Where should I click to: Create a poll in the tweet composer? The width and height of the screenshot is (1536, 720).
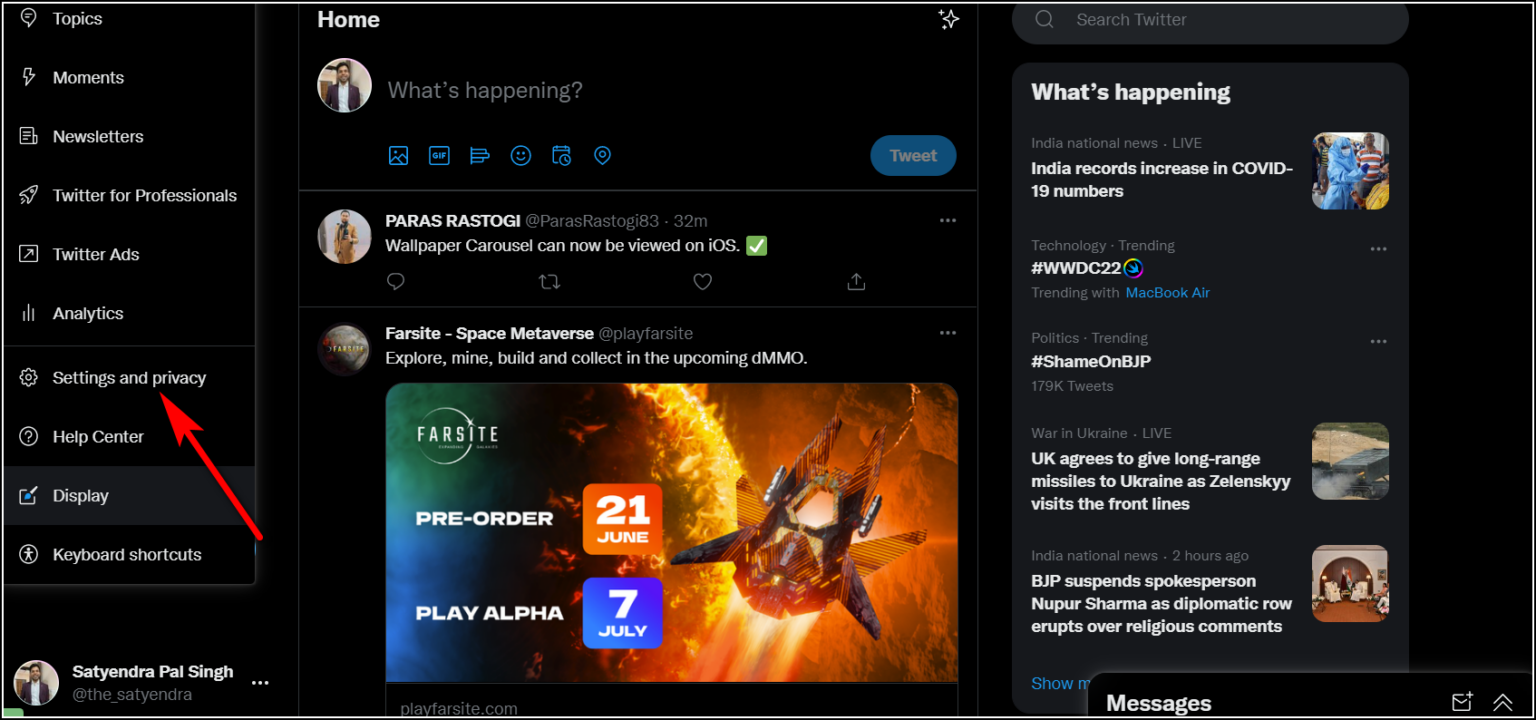(480, 155)
